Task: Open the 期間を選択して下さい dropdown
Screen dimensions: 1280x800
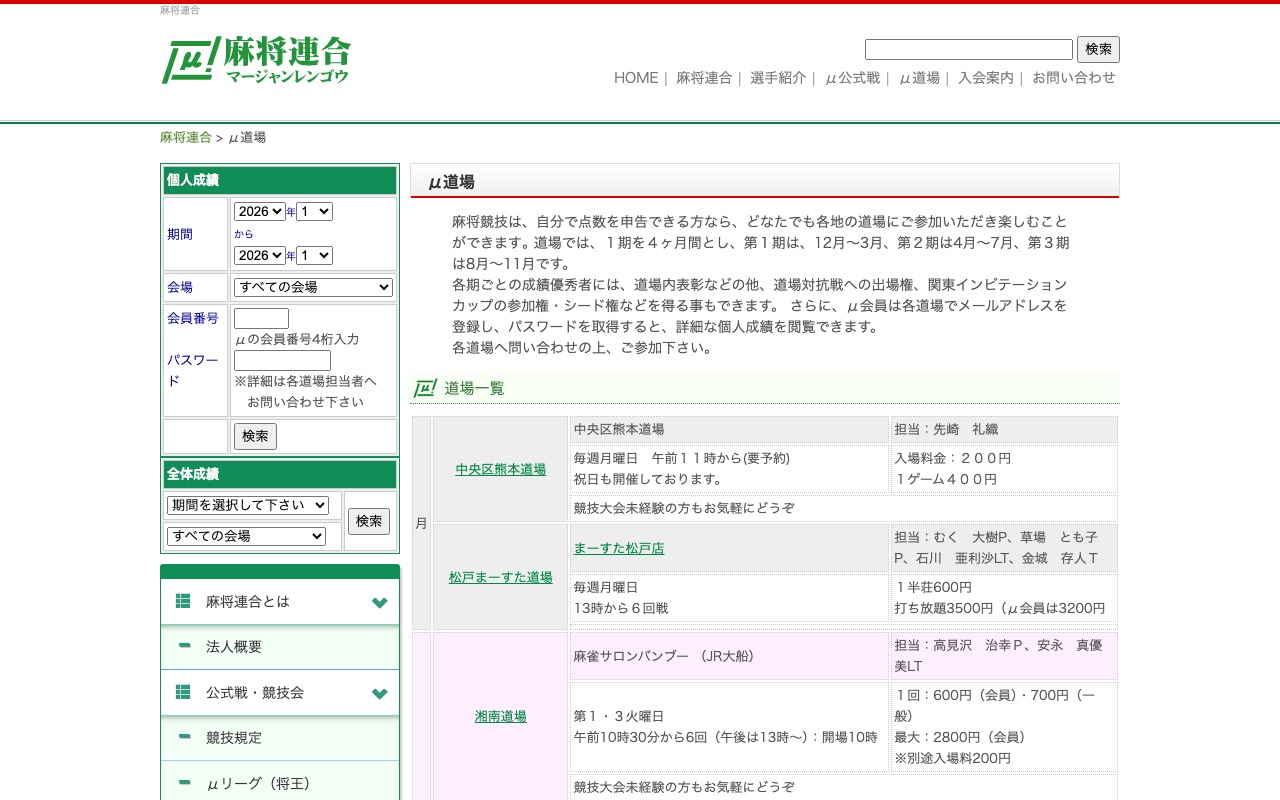Action: [x=247, y=505]
